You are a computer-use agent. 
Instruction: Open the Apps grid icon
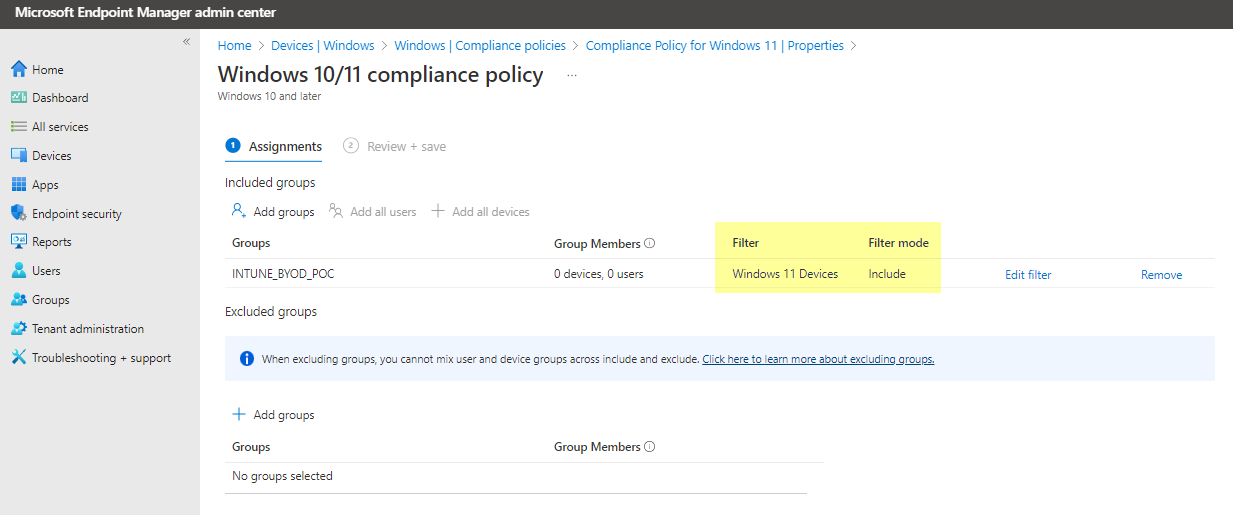pos(18,185)
